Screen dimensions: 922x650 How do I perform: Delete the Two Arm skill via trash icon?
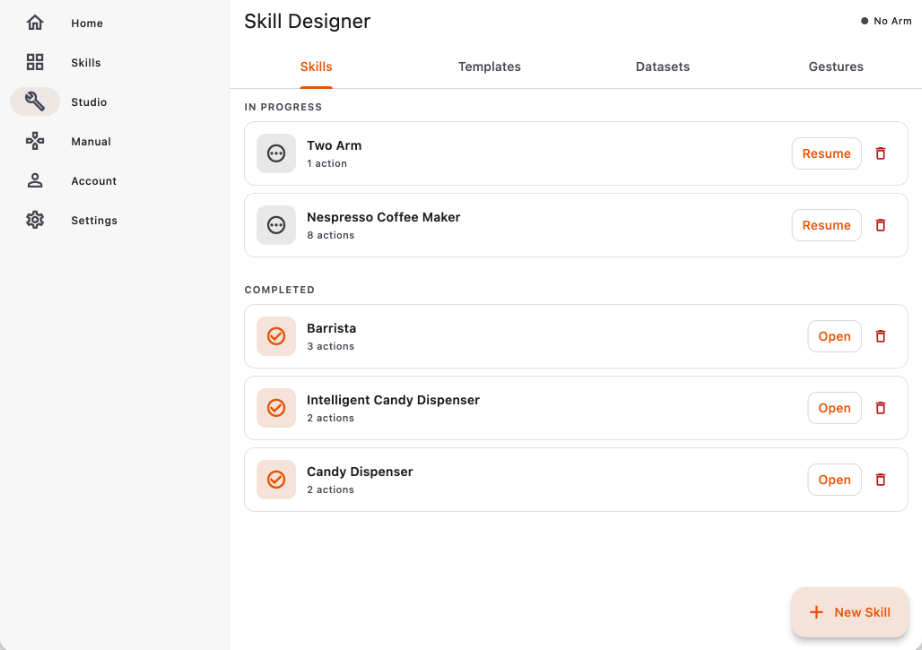coord(880,154)
